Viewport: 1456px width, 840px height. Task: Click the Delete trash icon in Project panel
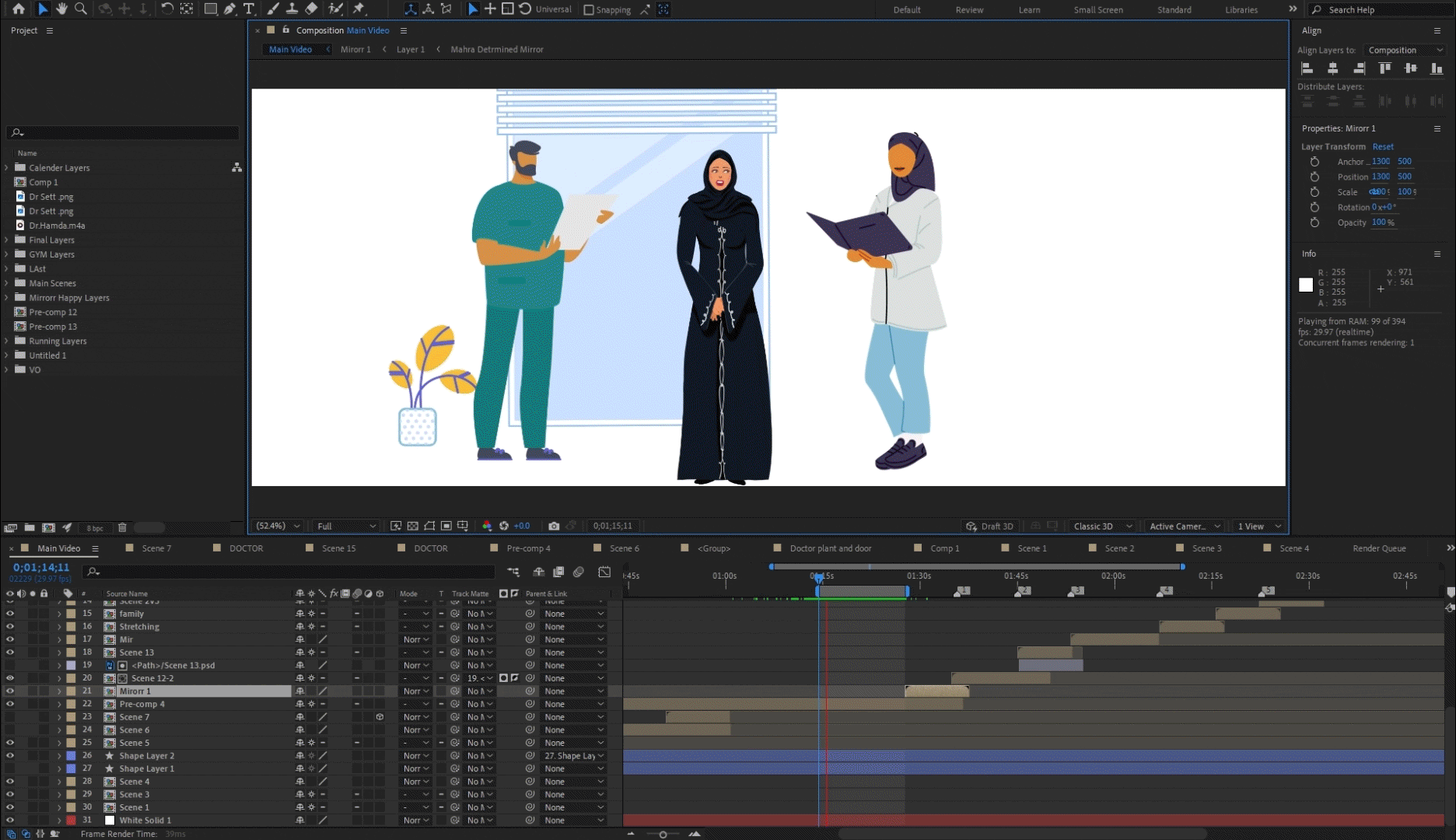(x=122, y=527)
